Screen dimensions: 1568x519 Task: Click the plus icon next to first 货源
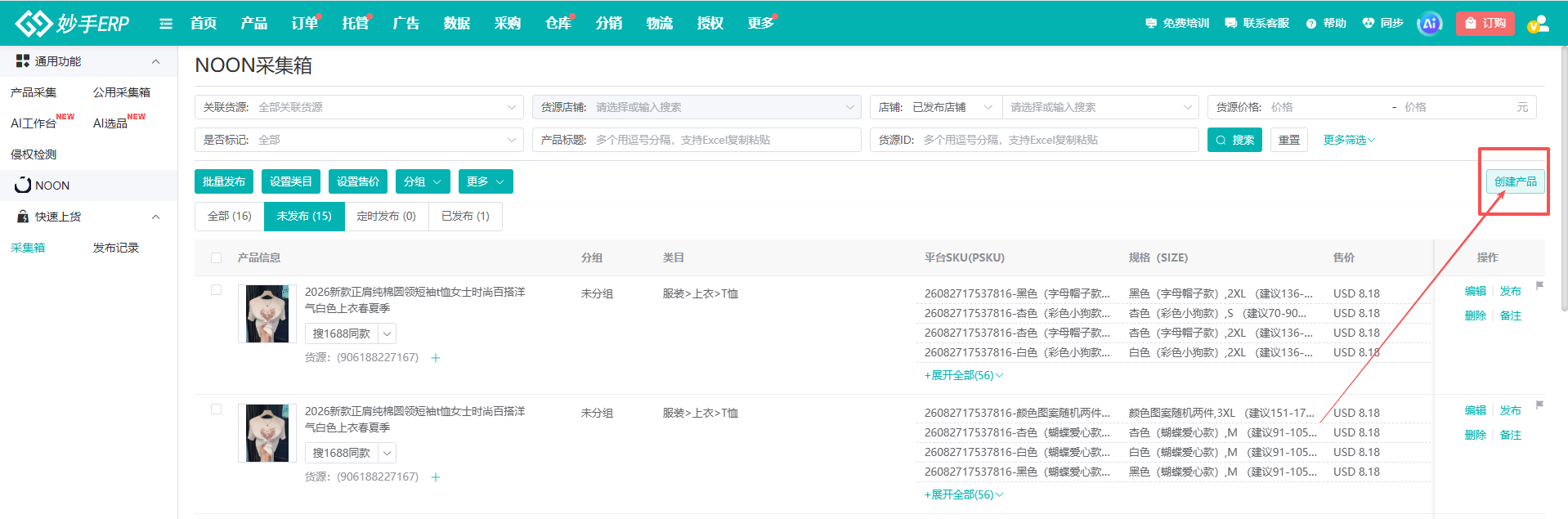(436, 358)
